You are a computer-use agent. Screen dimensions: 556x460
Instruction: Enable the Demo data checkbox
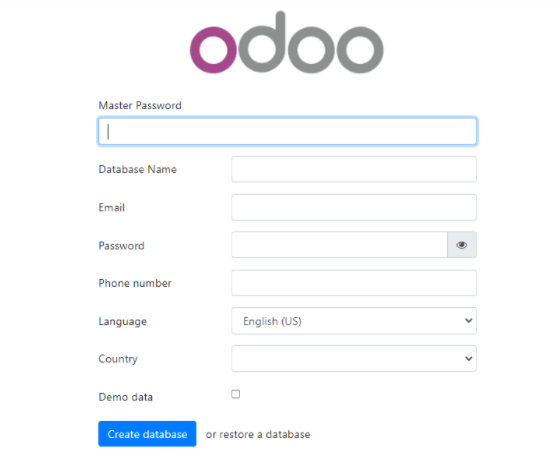[x=235, y=394]
